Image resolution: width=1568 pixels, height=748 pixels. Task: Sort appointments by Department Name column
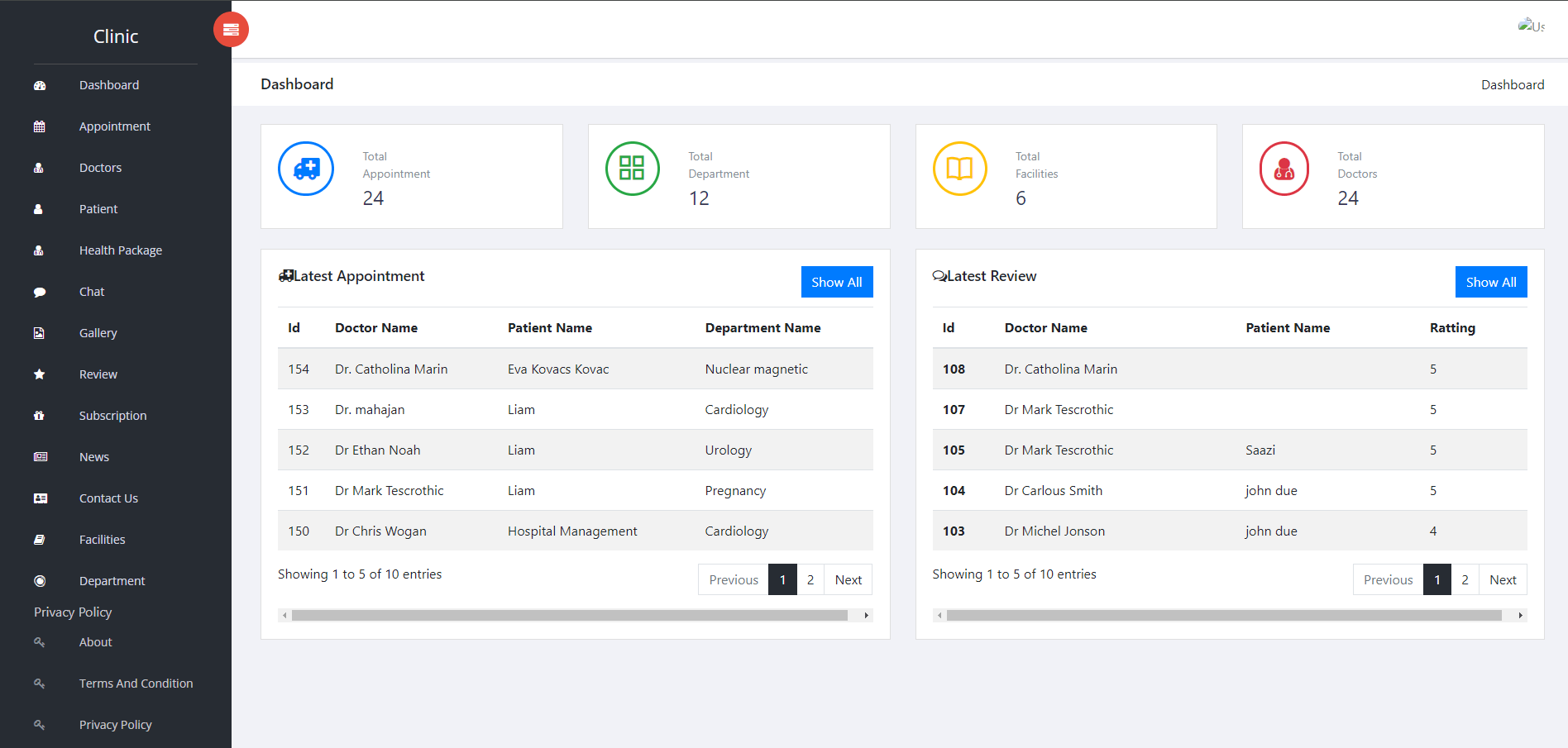(762, 328)
